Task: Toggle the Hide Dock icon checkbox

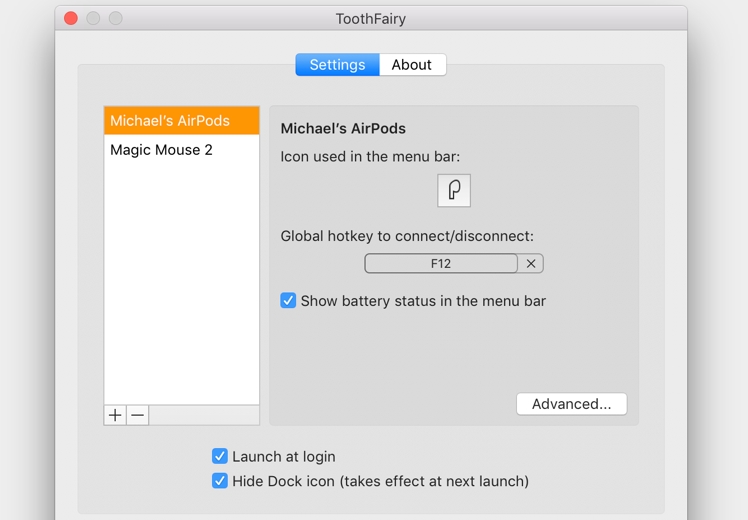Action: click(x=220, y=481)
